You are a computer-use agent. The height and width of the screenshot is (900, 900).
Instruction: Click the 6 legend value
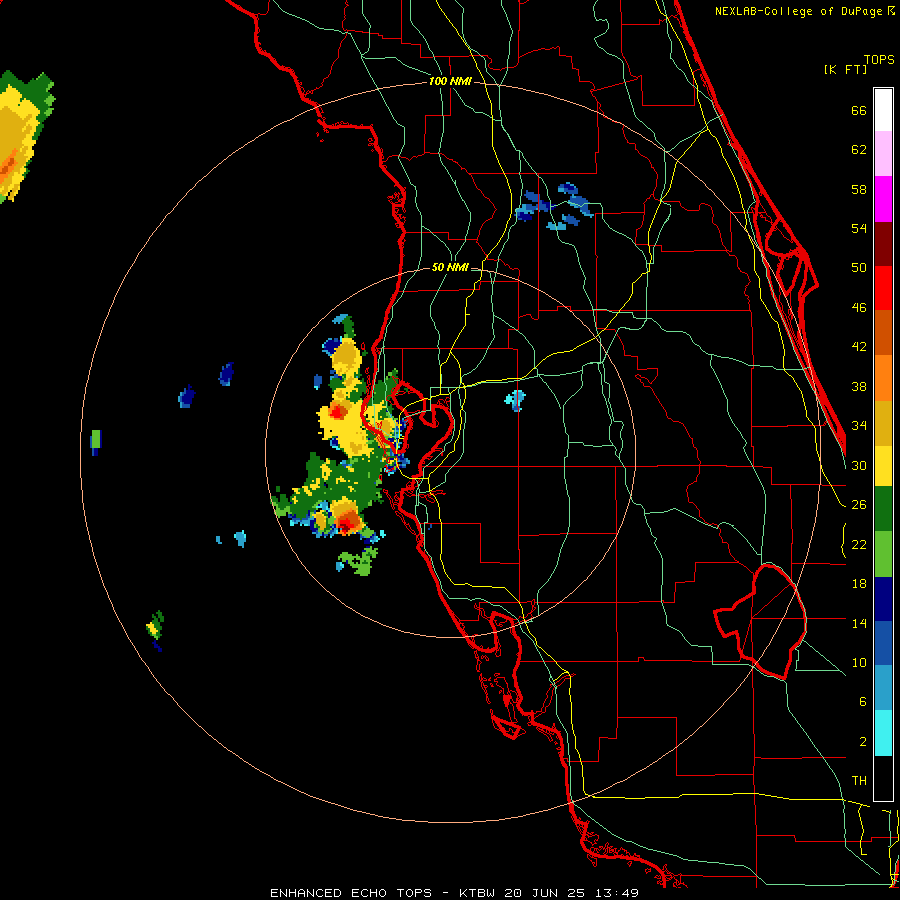862,702
